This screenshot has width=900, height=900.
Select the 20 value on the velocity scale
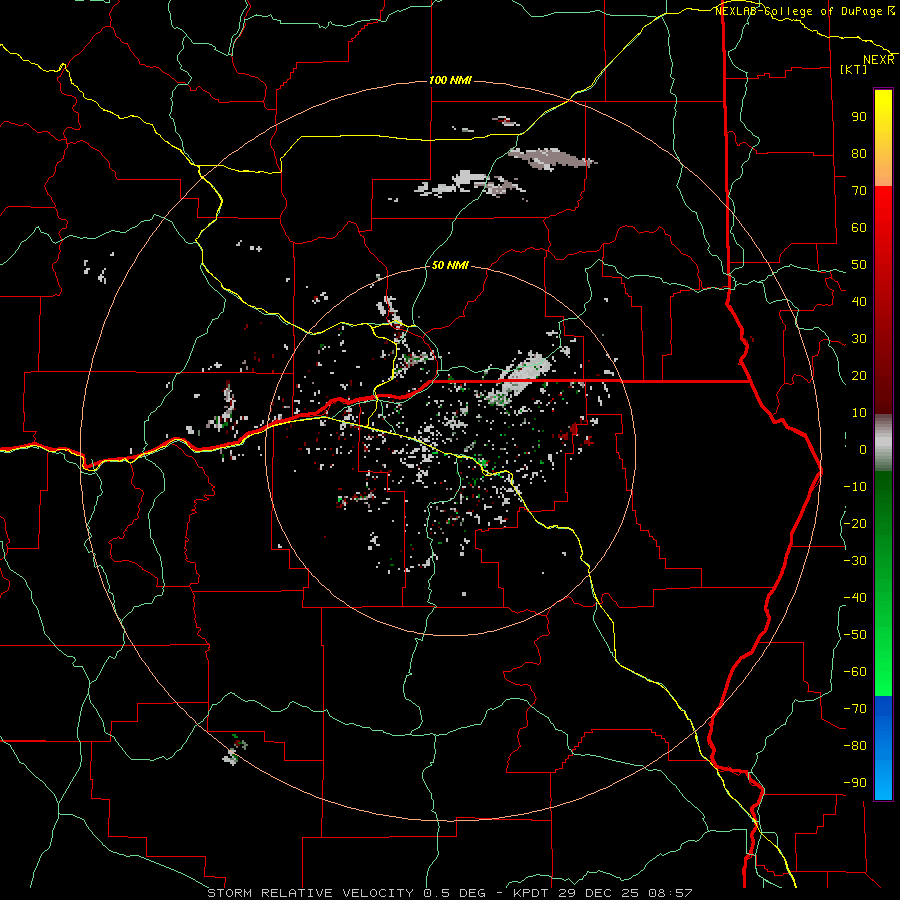coord(859,375)
